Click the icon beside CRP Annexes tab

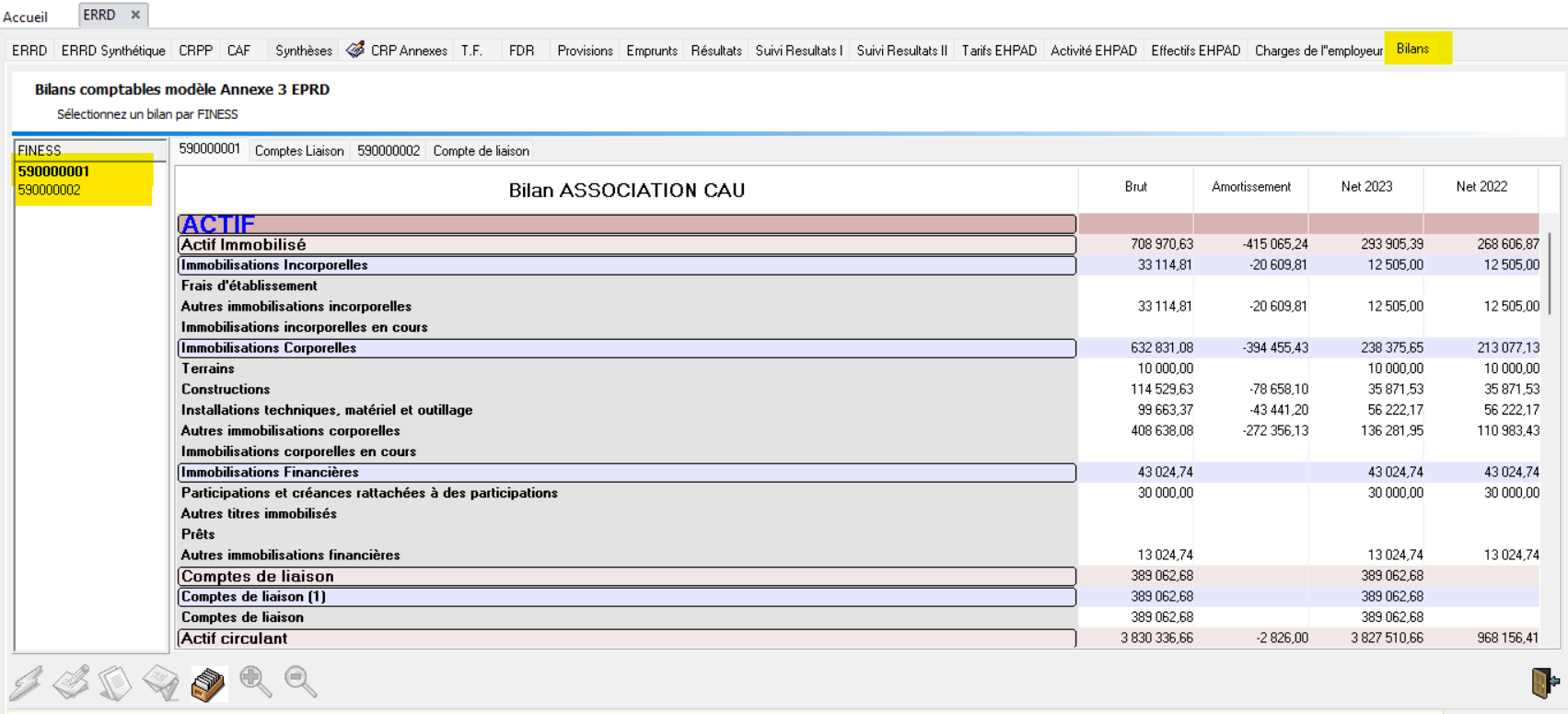(355, 50)
